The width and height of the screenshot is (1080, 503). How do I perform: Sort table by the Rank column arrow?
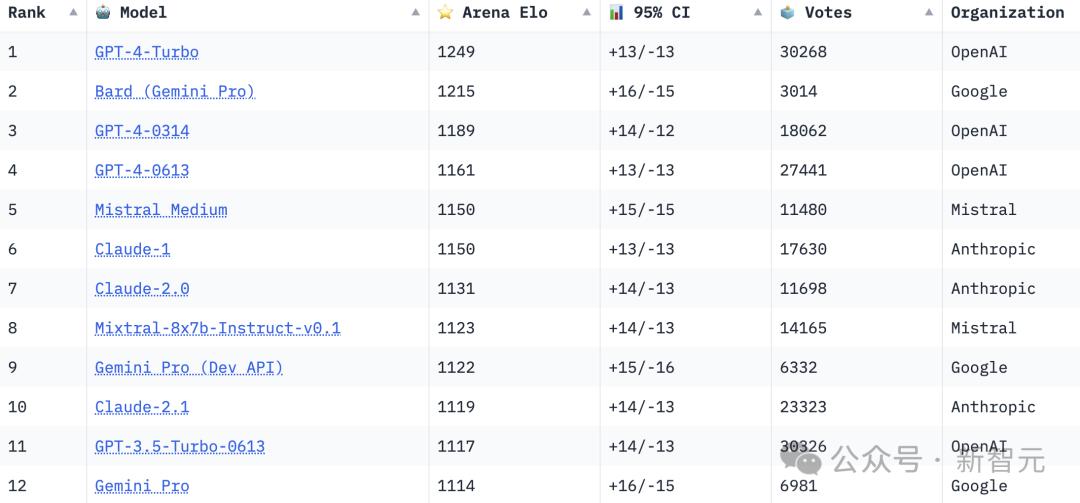[x=73, y=13]
